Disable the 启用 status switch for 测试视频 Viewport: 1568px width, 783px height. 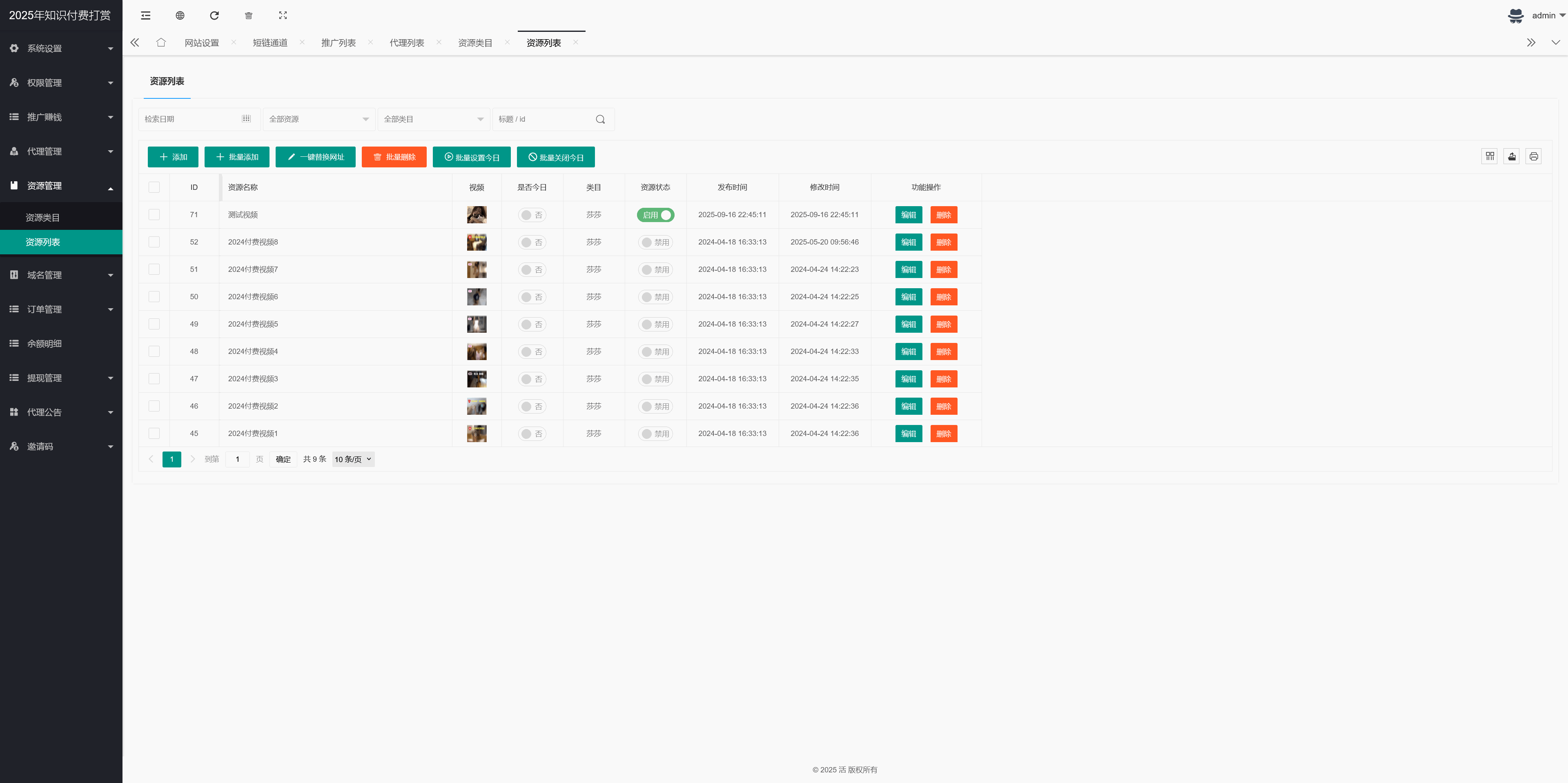(x=655, y=215)
